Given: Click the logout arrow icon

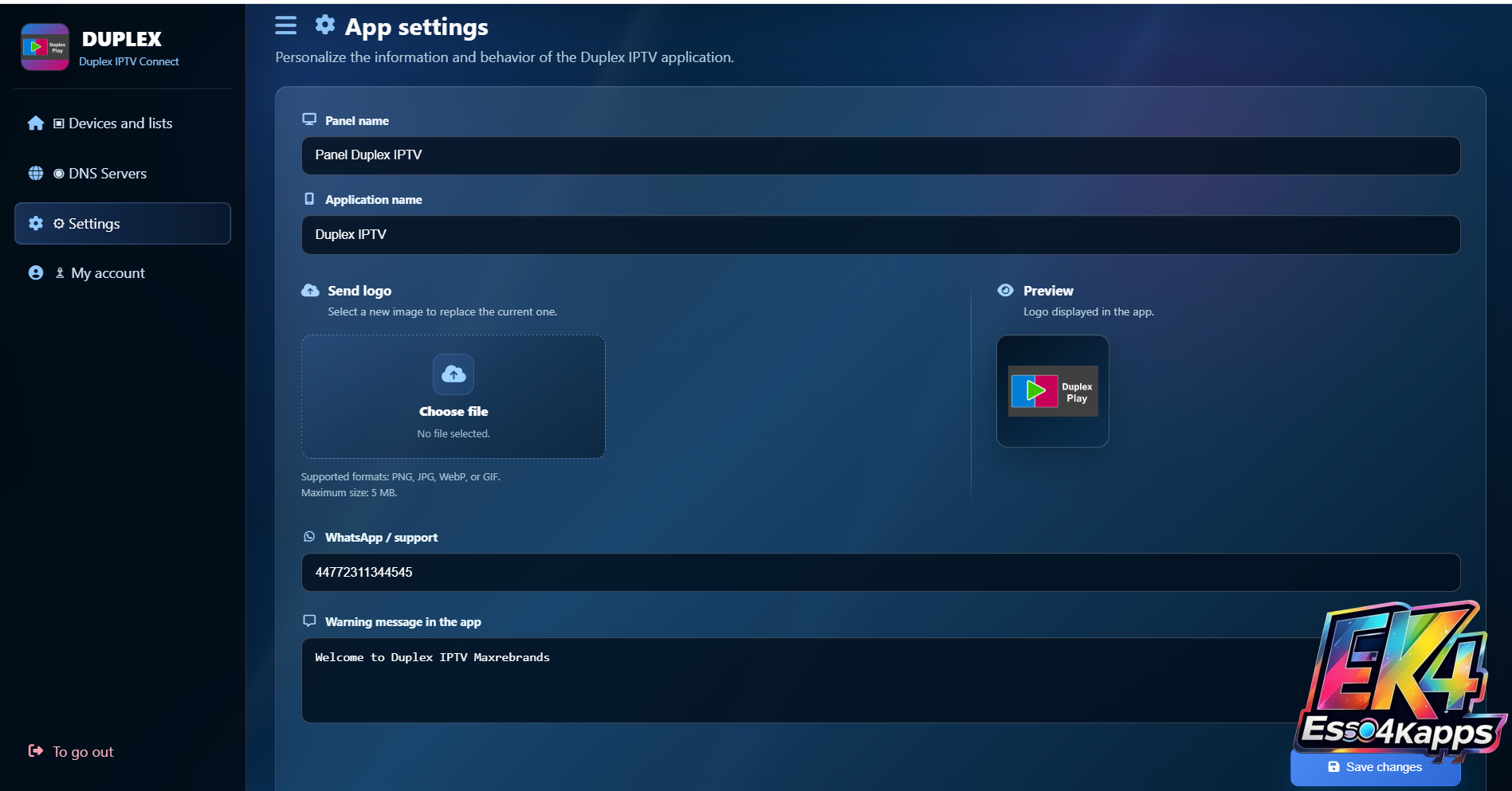Looking at the screenshot, I should pyautogui.click(x=36, y=750).
